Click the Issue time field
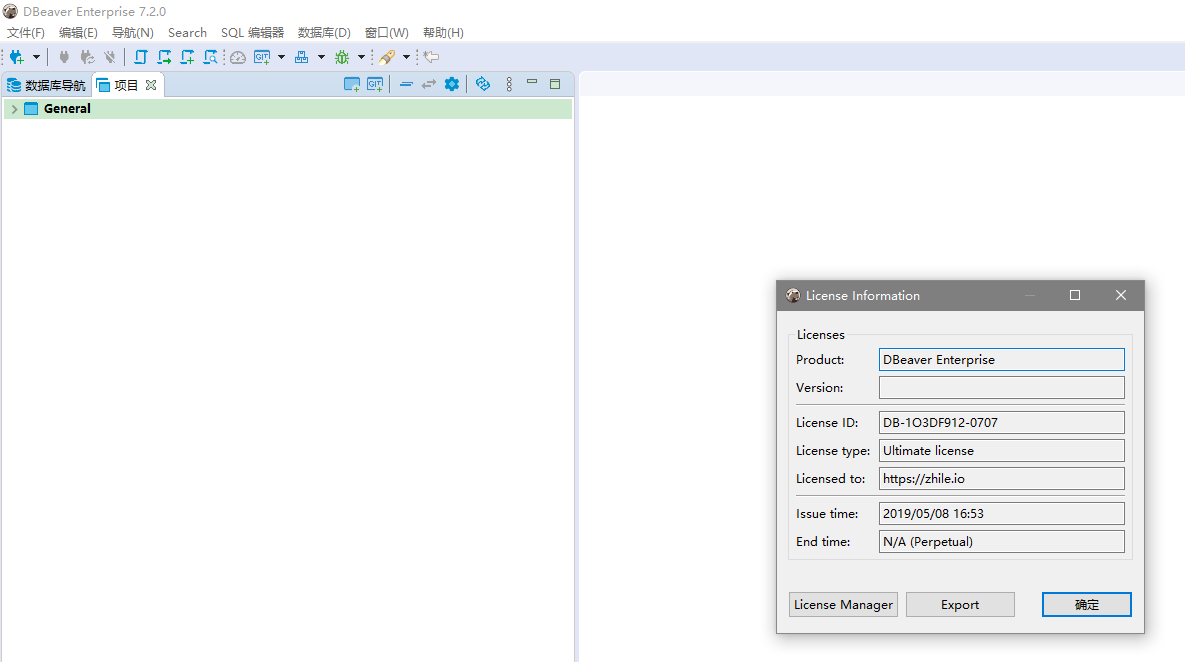The height and width of the screenshot is (662, 1185). (1001, 513)
